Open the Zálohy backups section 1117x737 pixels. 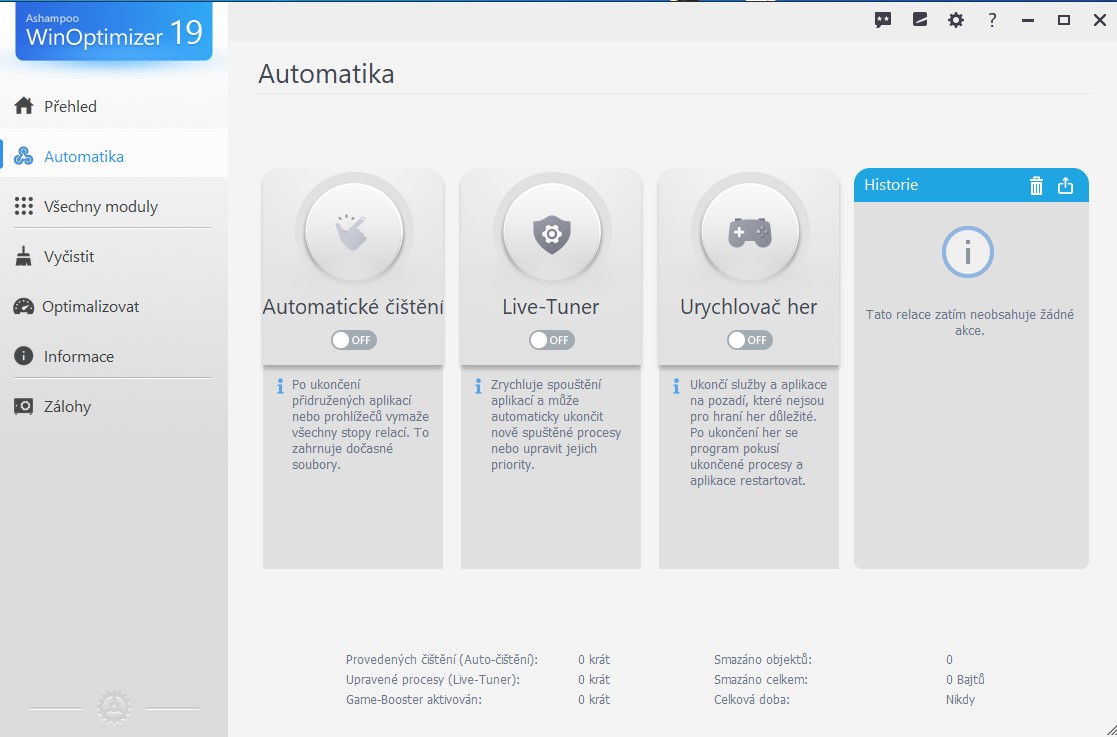pyautogui.click(x=67, y=406)
